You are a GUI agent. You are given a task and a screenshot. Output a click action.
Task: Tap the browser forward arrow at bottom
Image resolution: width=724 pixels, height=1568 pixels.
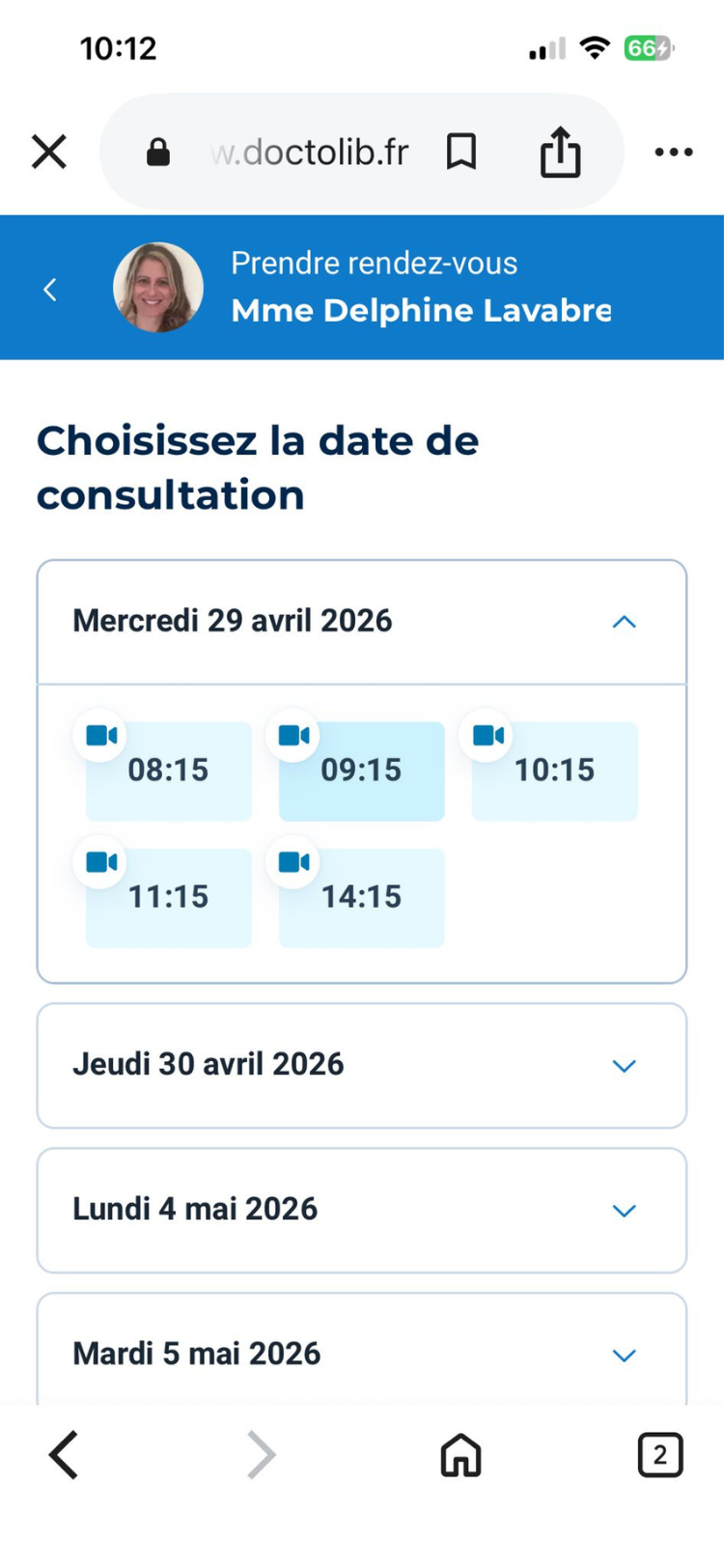click(x=262, y=1455)
